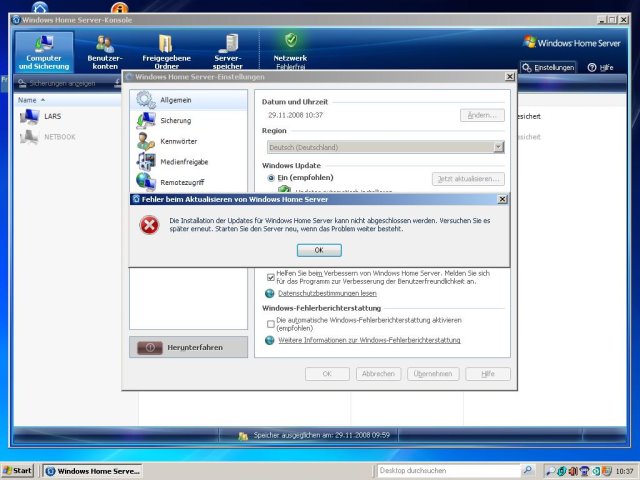Screen dimensions: 640x480
Task: Click the Serverspeicher server icon
Action: tap(229, 43)
